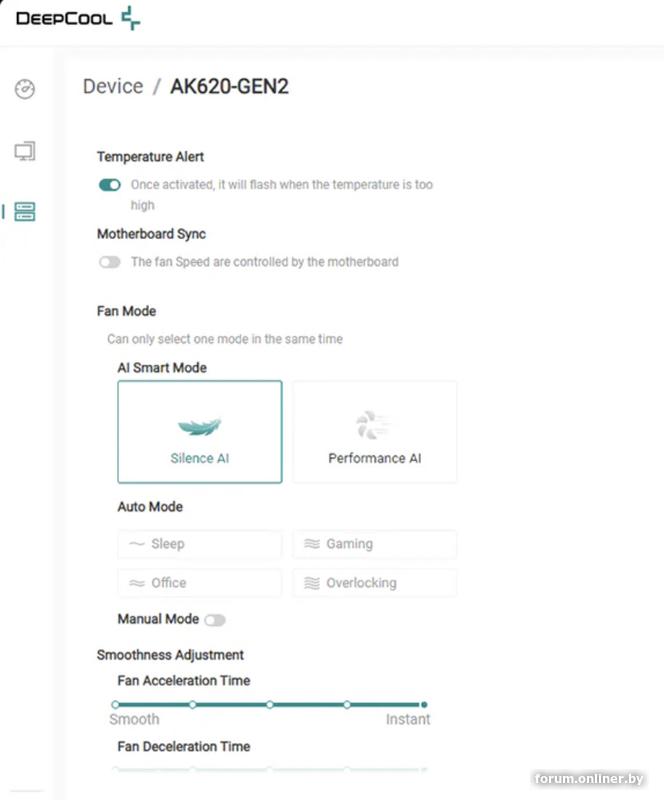Disable the Temperature Alert toggle

[109, 185]
